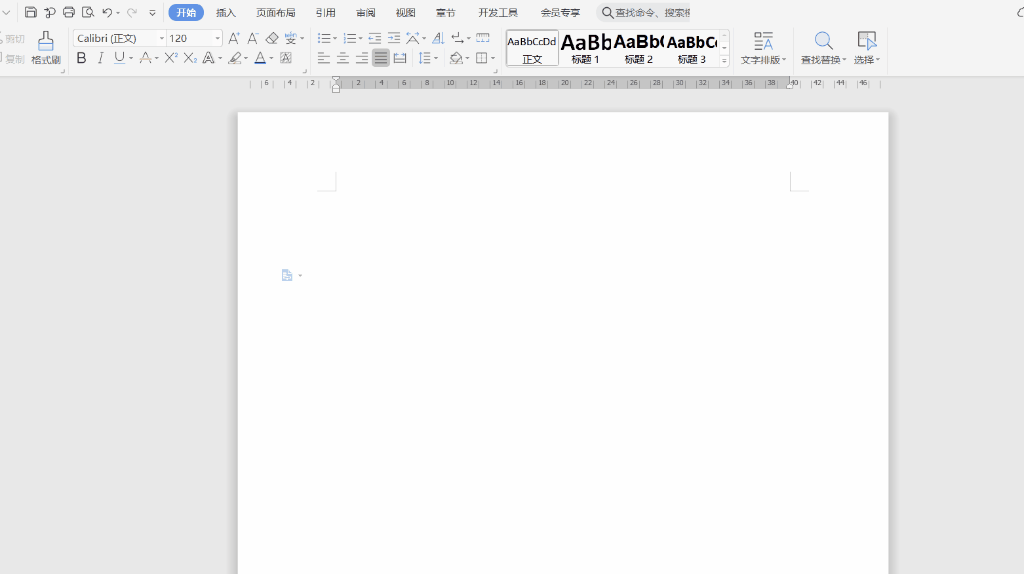Apply superscript formatting
Screen dimensions: 1024x574
coord(171,58)
